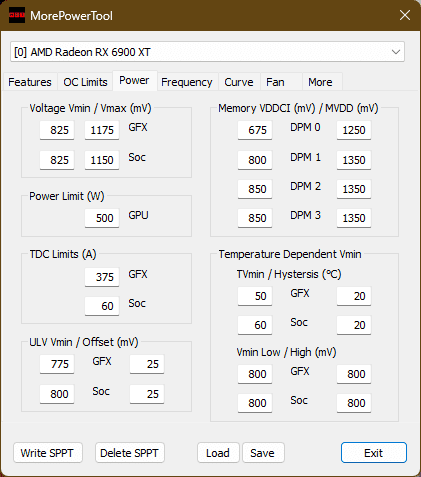This screenshot has width=421, height=477.
Task: Edit the DPM 2 MVDD field 1350
Action: [354, 189]
